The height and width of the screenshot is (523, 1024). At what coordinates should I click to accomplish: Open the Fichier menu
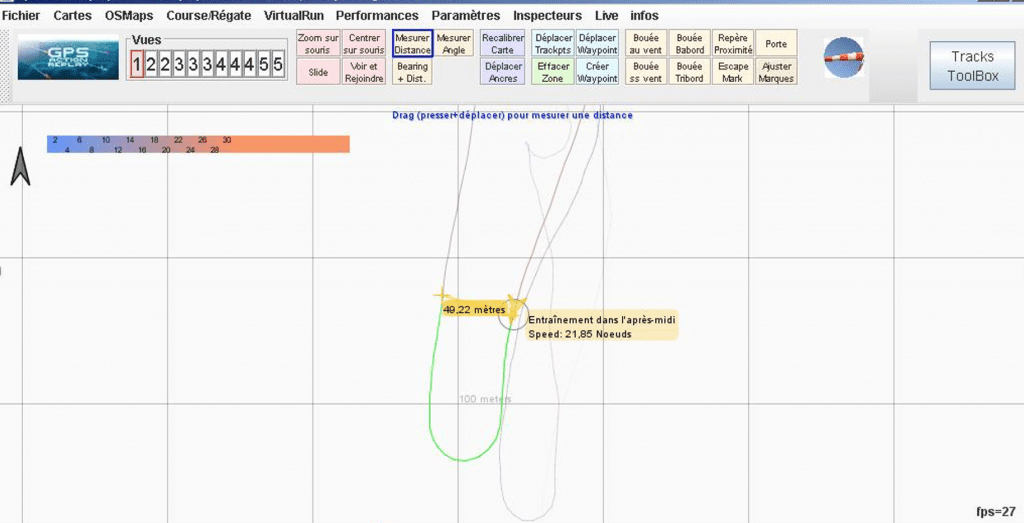(x=21, y=16)
